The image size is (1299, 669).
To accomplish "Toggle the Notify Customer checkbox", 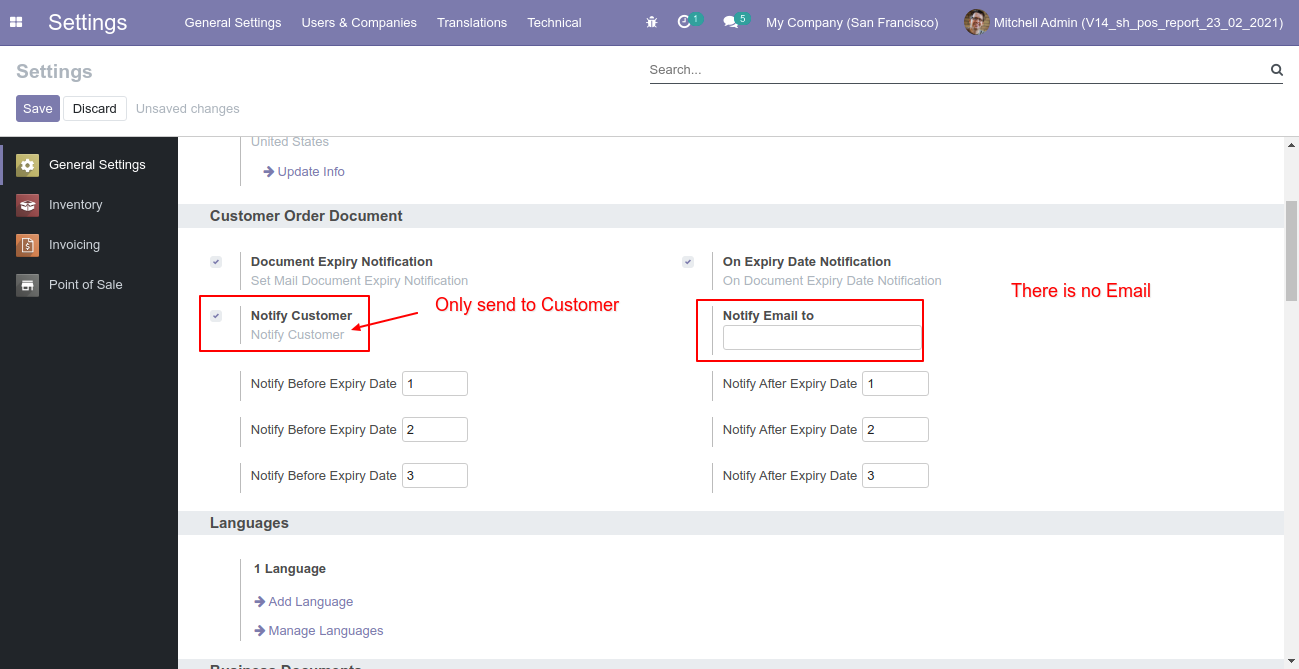I will click(x=216, y=316).
